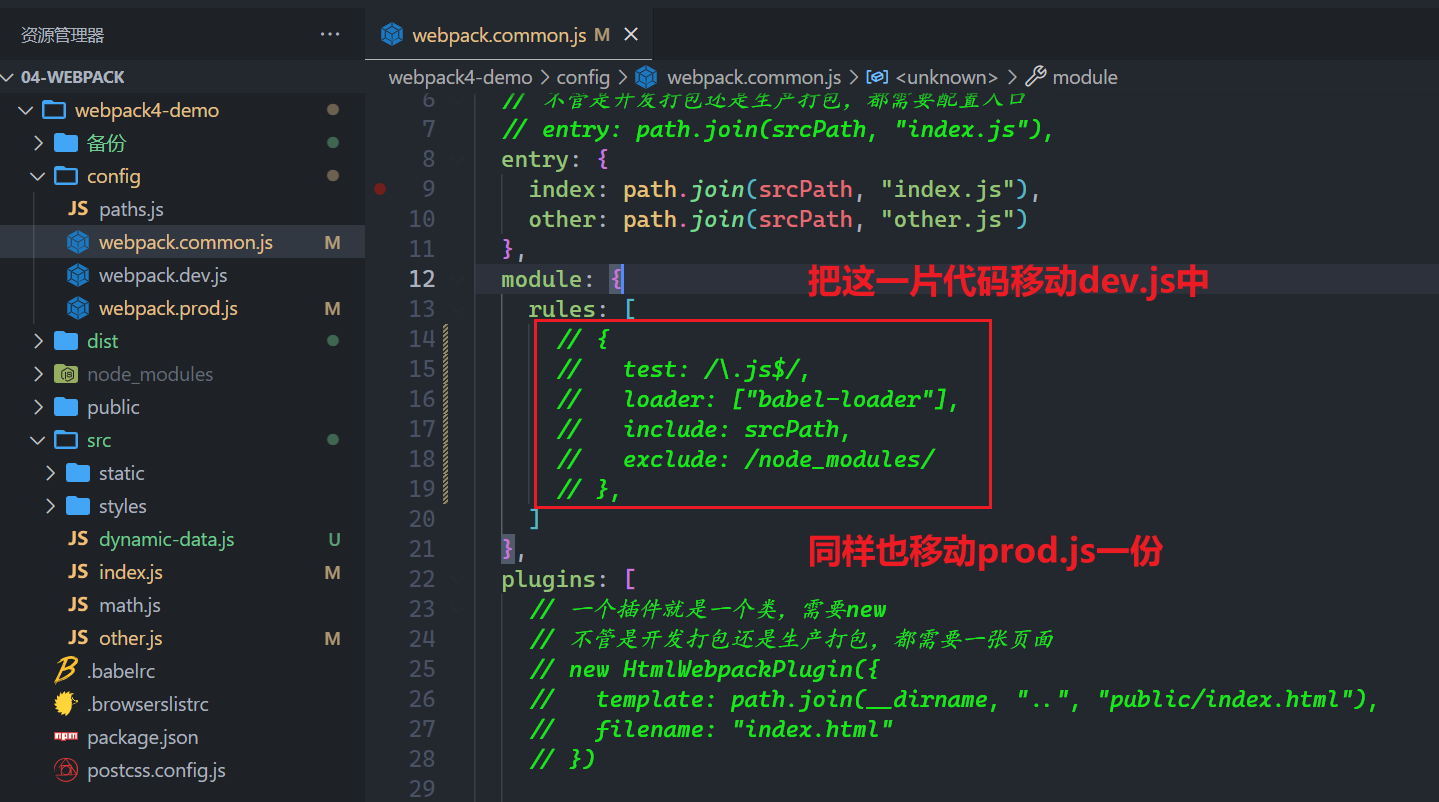Click the static folder icon
Viewport: 1439px width, 802px height.
(x=78, y=473)
